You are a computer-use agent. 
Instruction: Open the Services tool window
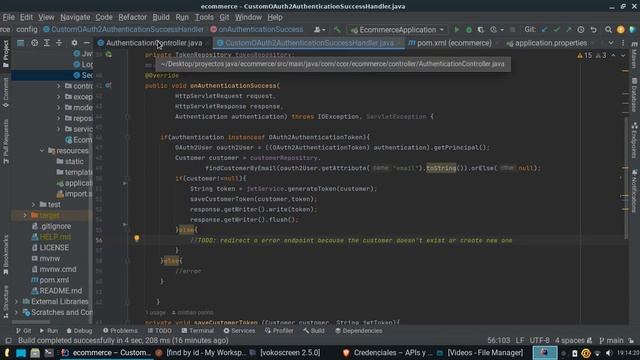(x=240, y=331)
